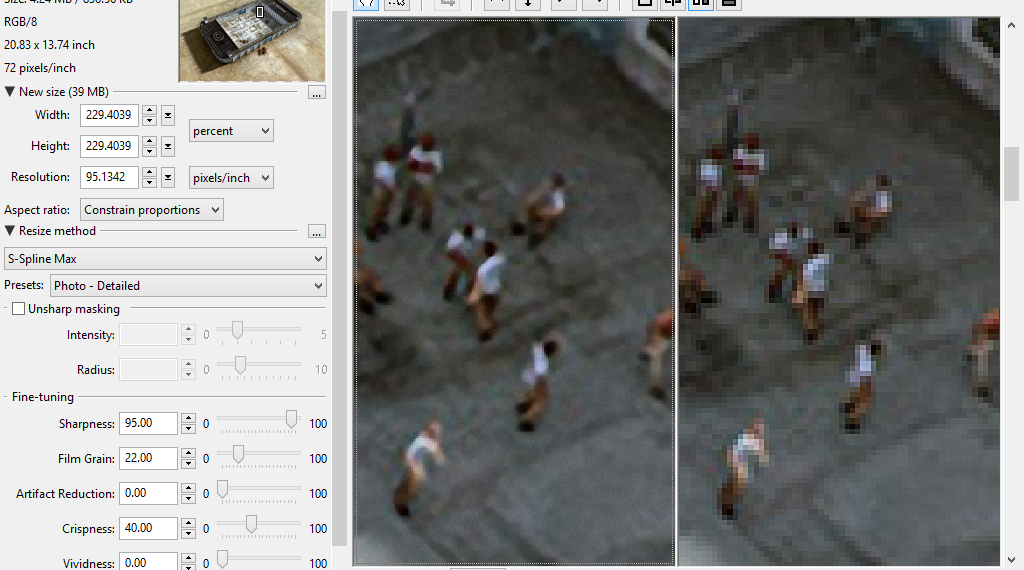1024x570 pixels.
Task: Increase Film Grain with the up arrow
Action: tap(188, 452)
